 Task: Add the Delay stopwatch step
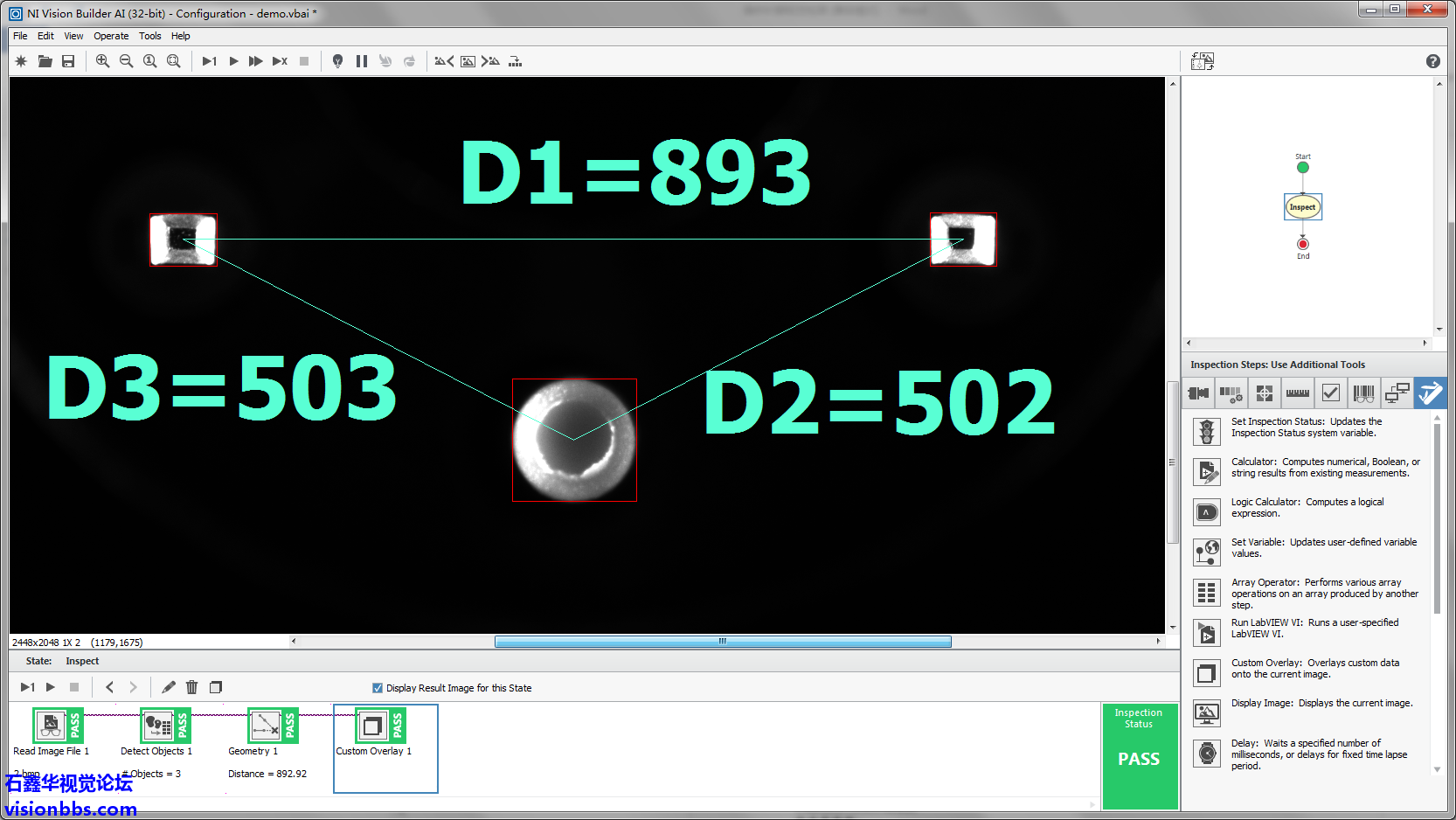click(1207, 753)
